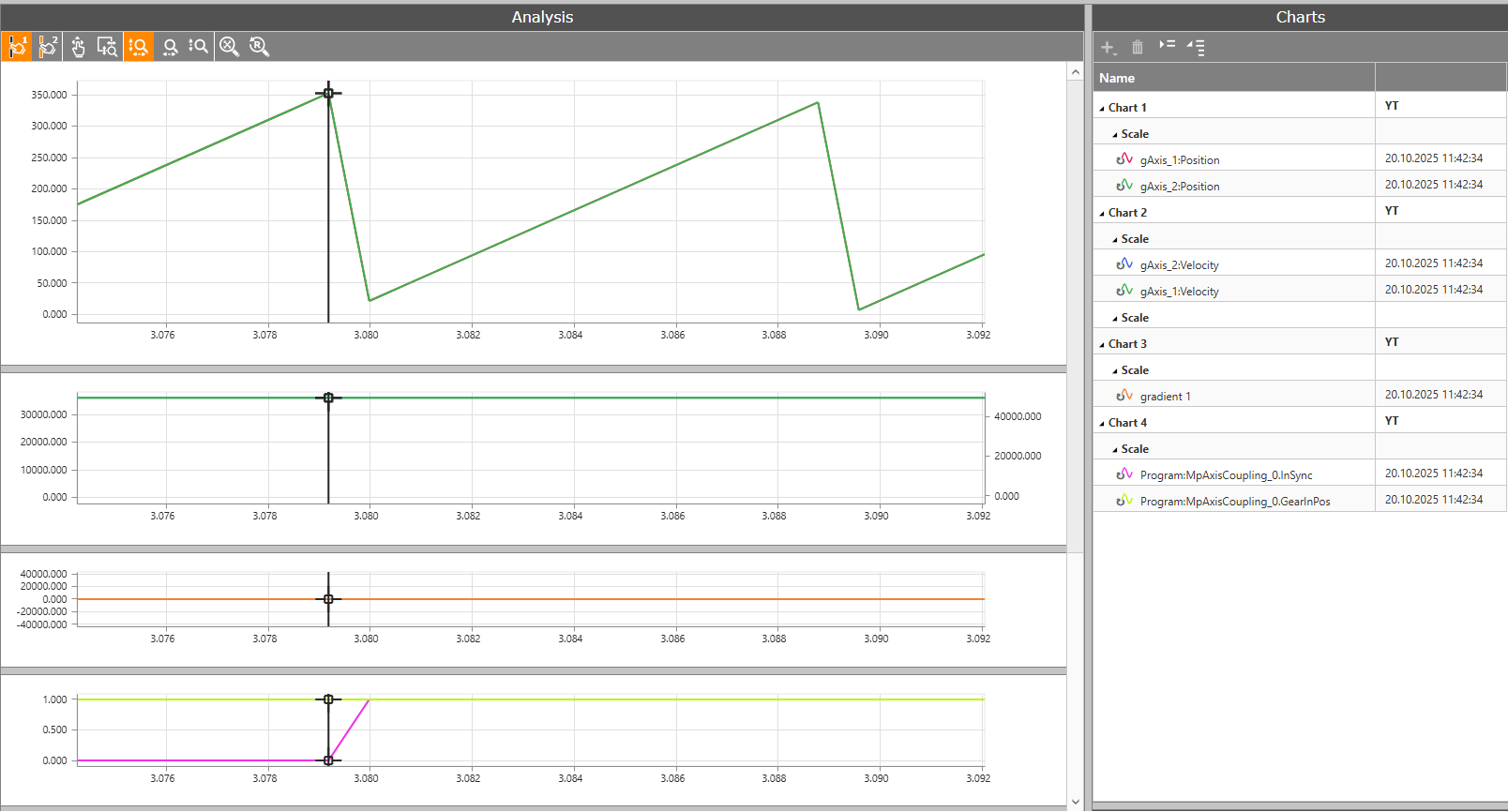Open the add chart plus dropdown
Image resolution: width=1508 pixels, height=812 pixels.
tap(1108, 47)
